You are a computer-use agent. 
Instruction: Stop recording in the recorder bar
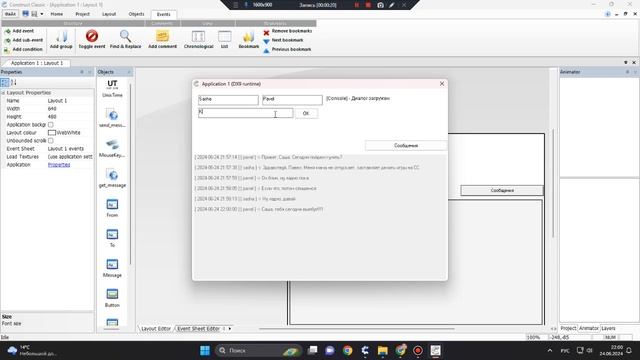point(368,5)
